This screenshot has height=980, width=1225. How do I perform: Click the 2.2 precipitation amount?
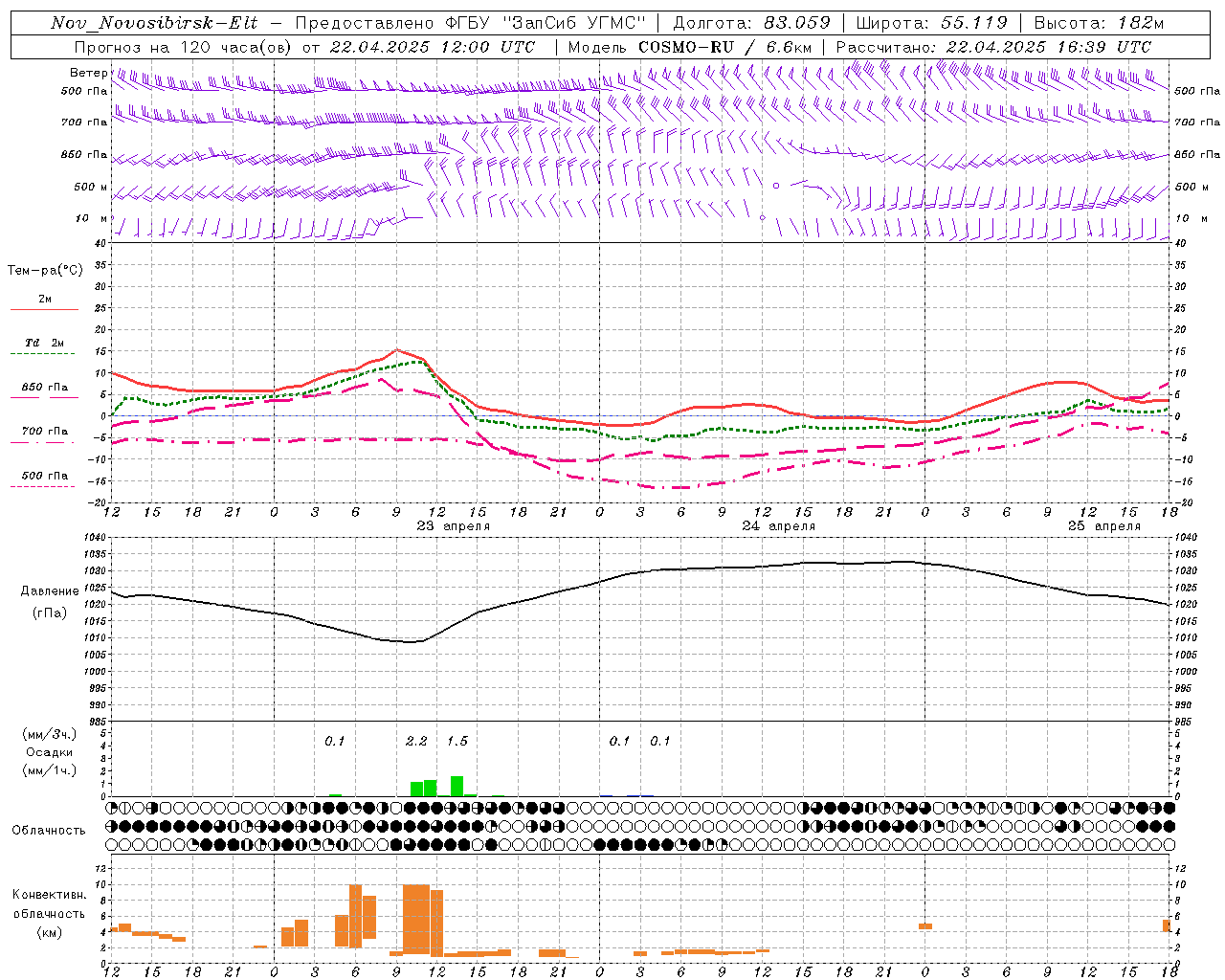[416, 741]
